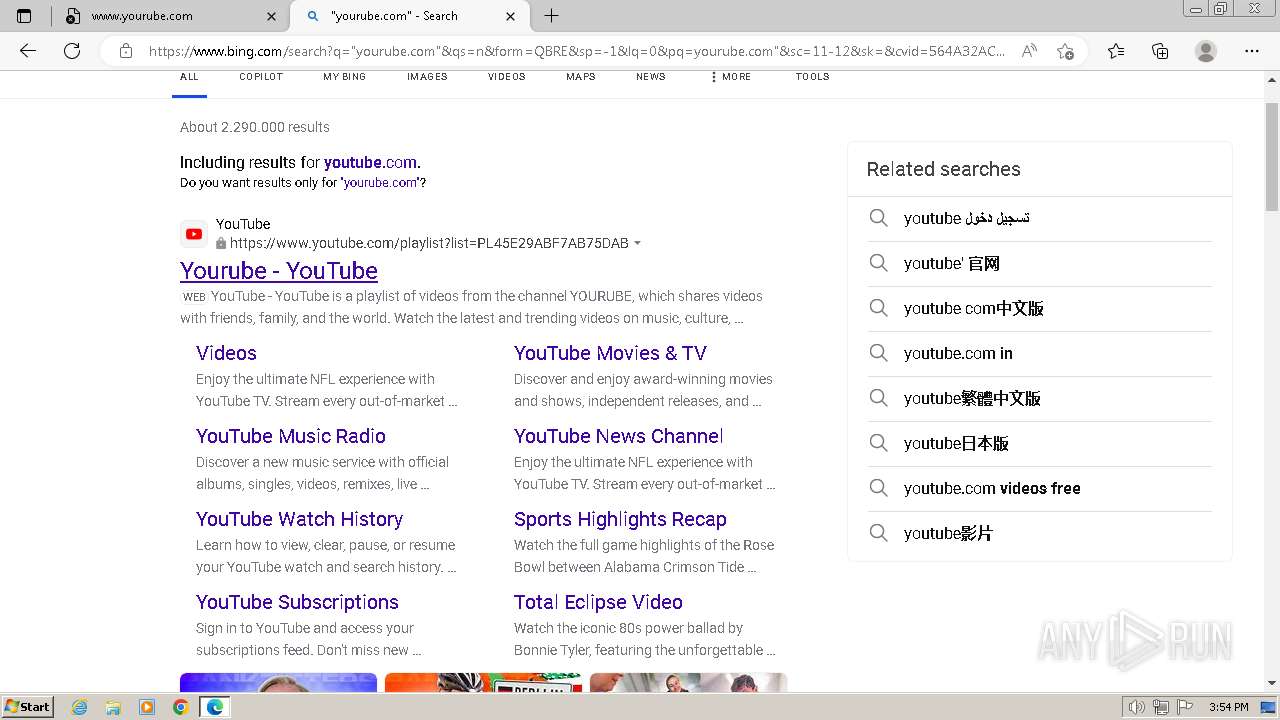
Task: Open the network tray icon
Action: (x=1161, y=707)
